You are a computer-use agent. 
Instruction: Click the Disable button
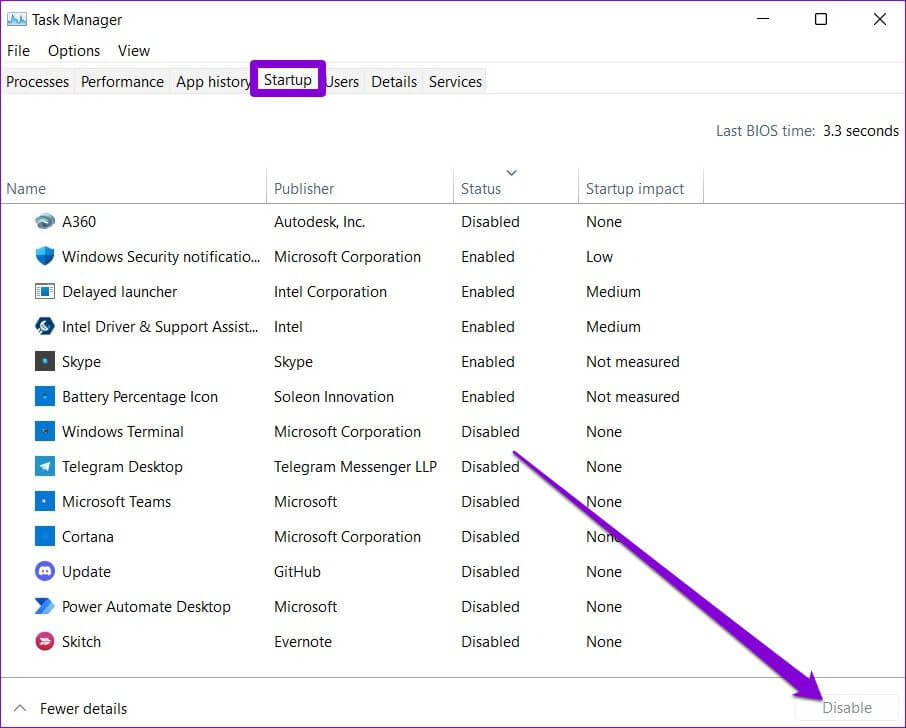846,708
